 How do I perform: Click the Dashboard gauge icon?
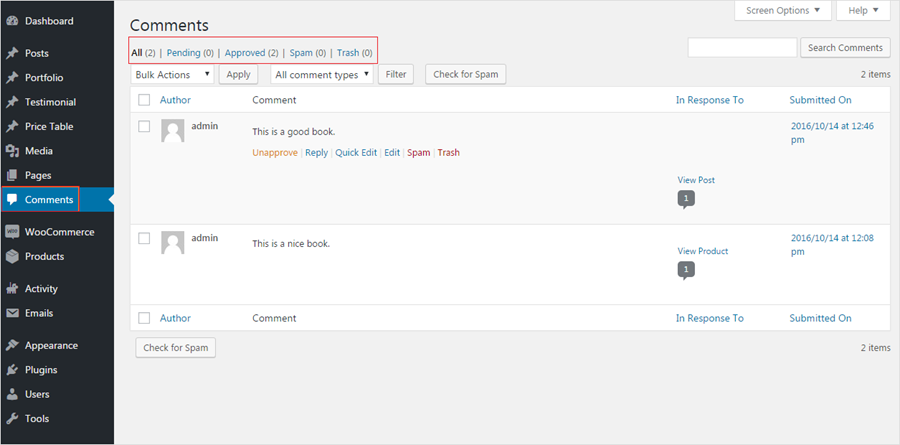pos(11,21)
